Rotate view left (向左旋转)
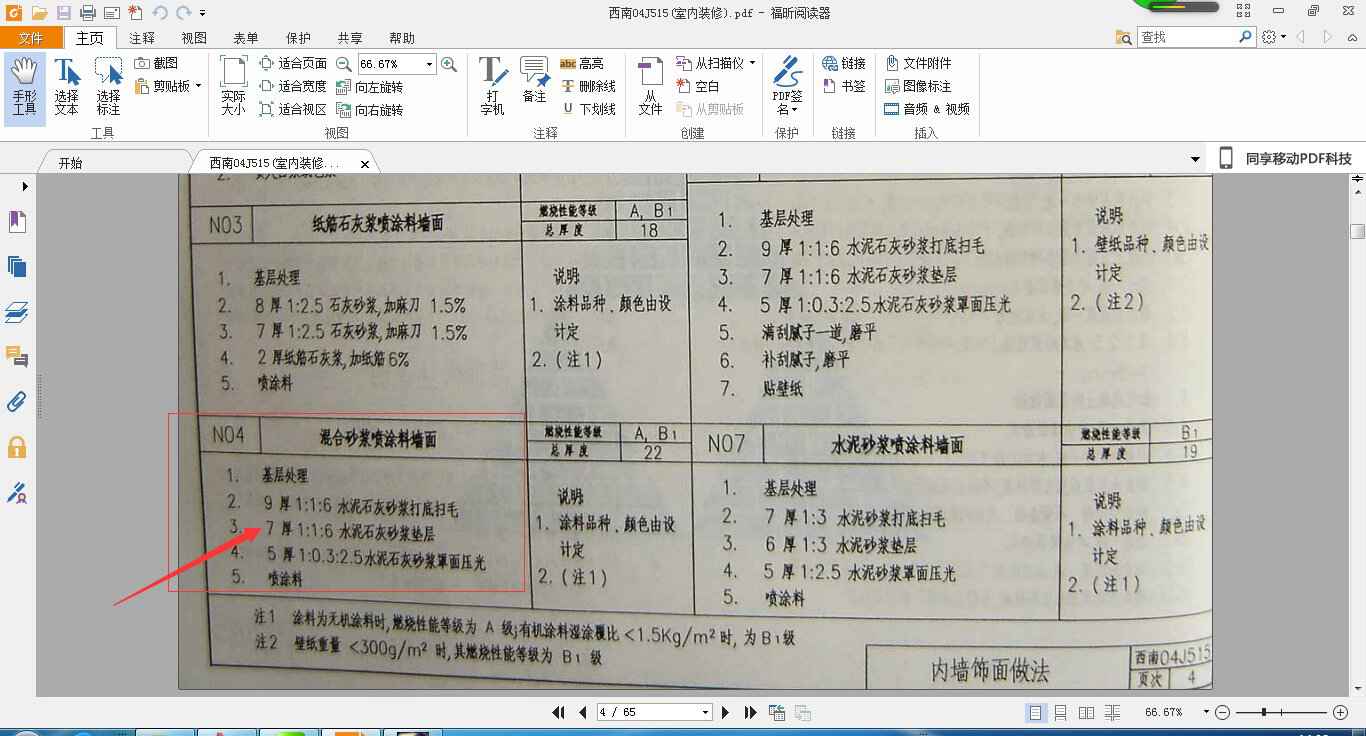Viewport: 1366px width, 736px height. 370,87
